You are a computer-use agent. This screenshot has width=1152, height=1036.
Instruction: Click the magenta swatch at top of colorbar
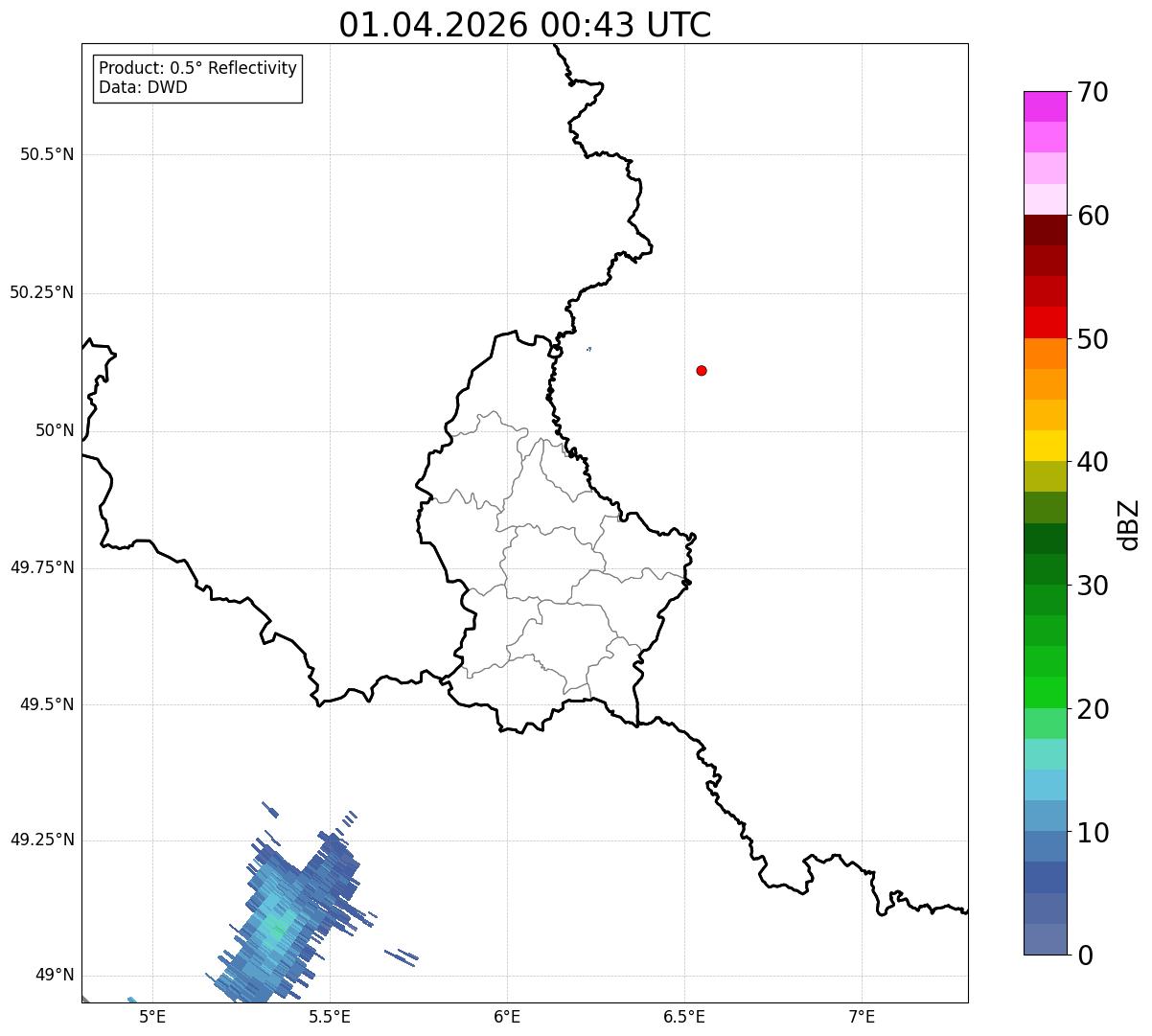(1046, 106)
